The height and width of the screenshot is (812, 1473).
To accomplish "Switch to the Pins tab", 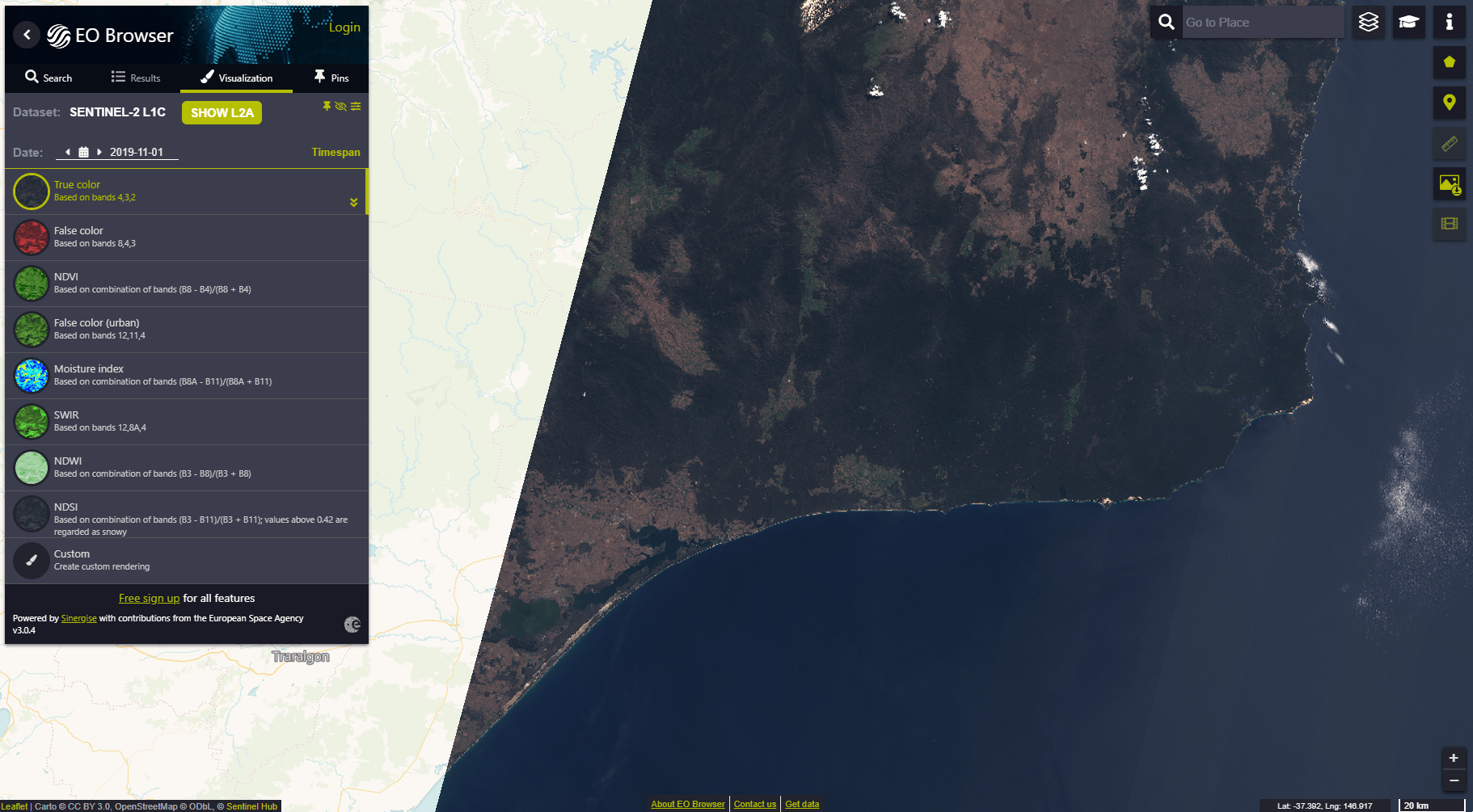I will coord(331,78).
